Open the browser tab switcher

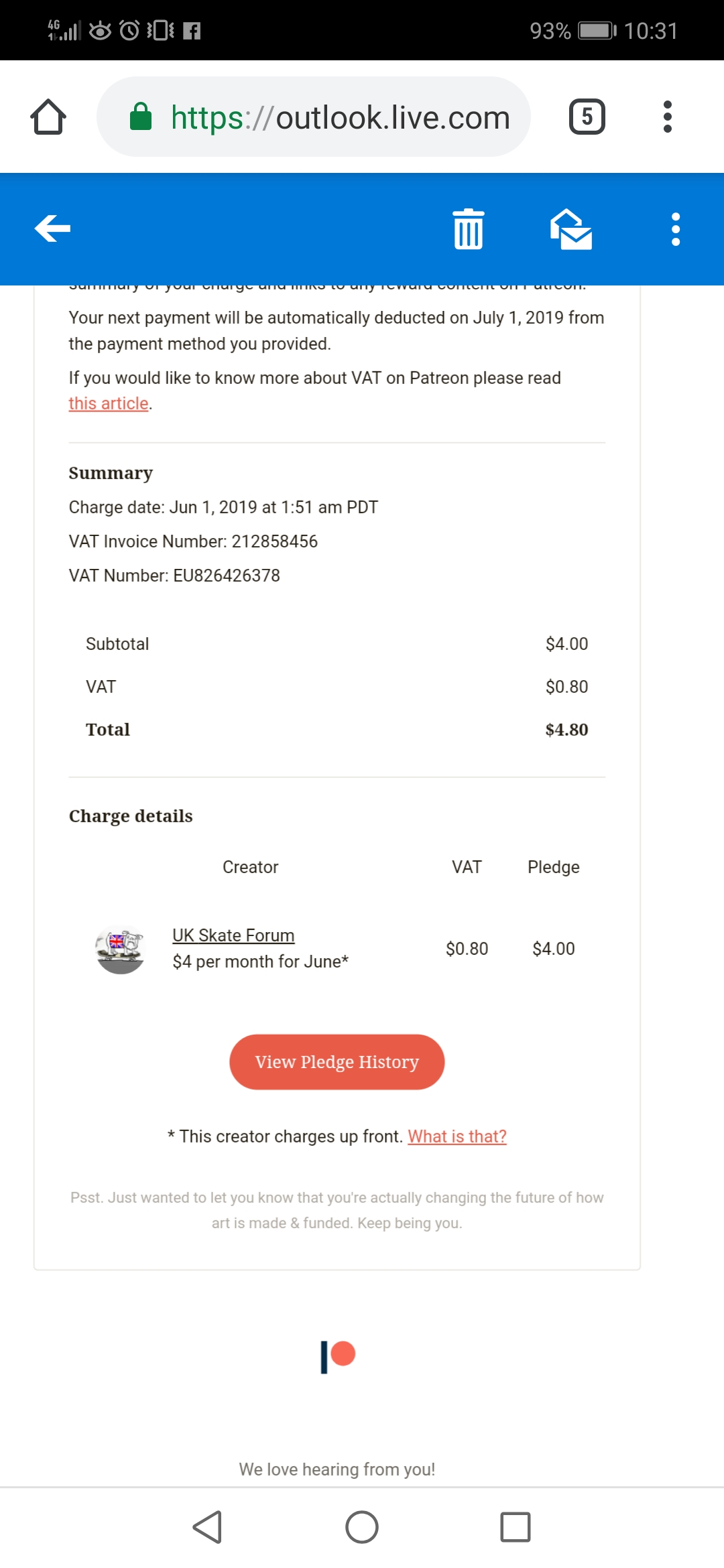[x=587, y=117]
